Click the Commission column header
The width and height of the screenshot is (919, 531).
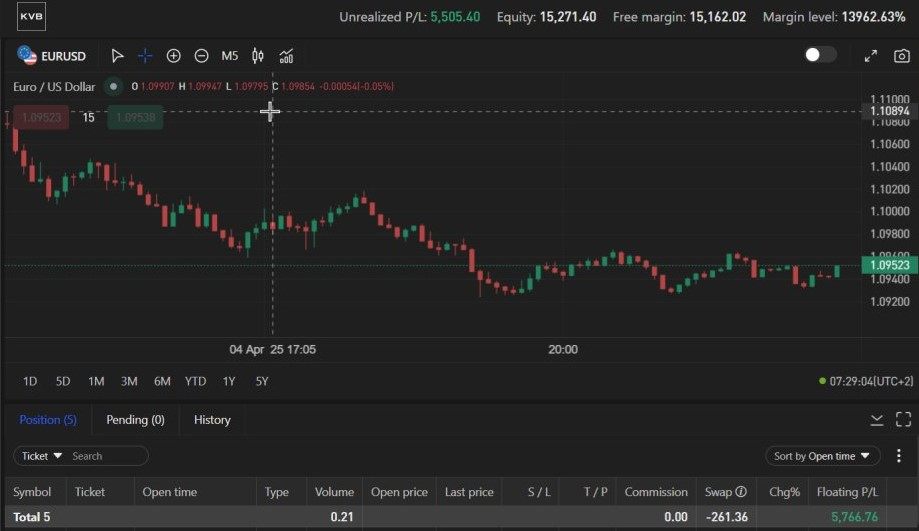[656, 492]
